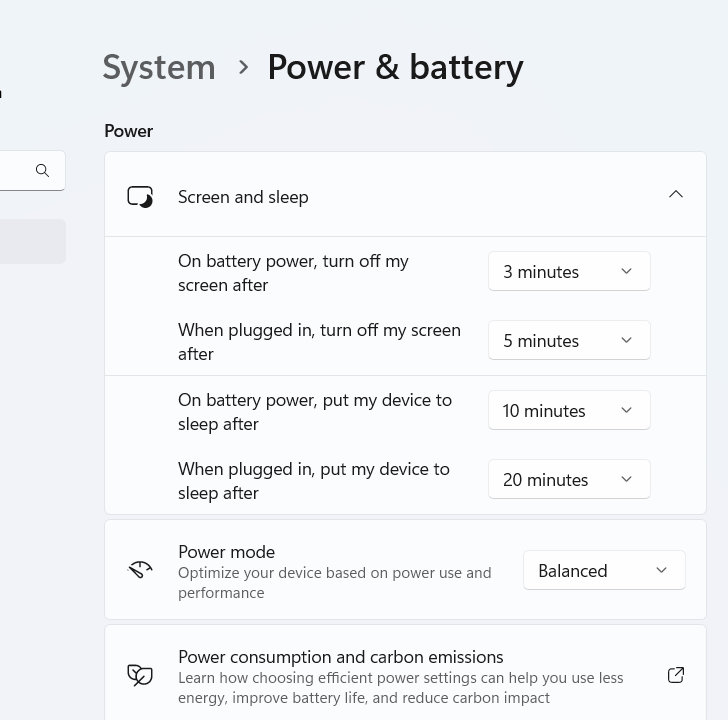The image size is (728, 720).
Task: Click the external link icon for carbon emissions
Action: [x=676, y=675]
